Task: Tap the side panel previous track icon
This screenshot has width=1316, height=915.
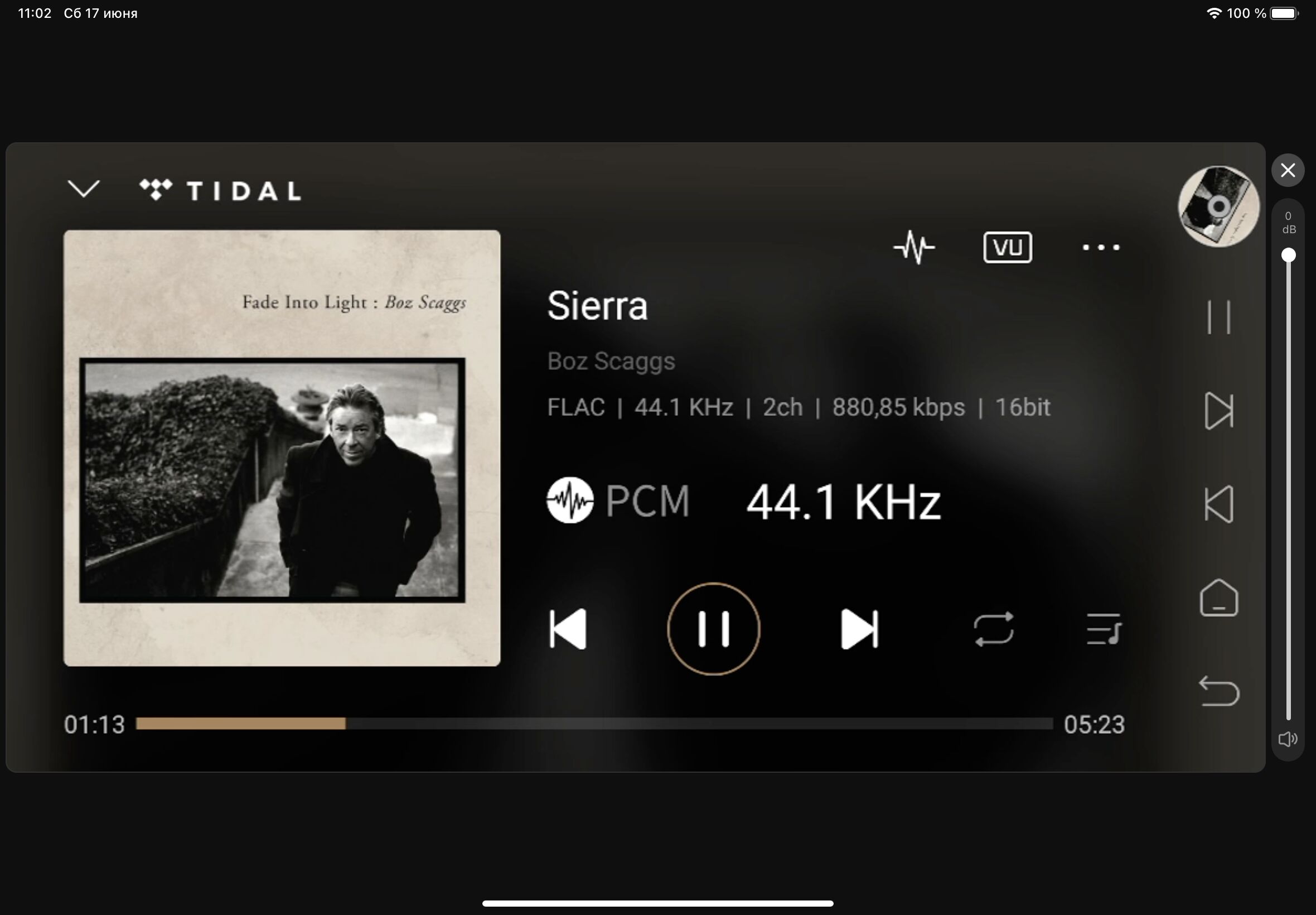Action: (x=1218, y=504)
